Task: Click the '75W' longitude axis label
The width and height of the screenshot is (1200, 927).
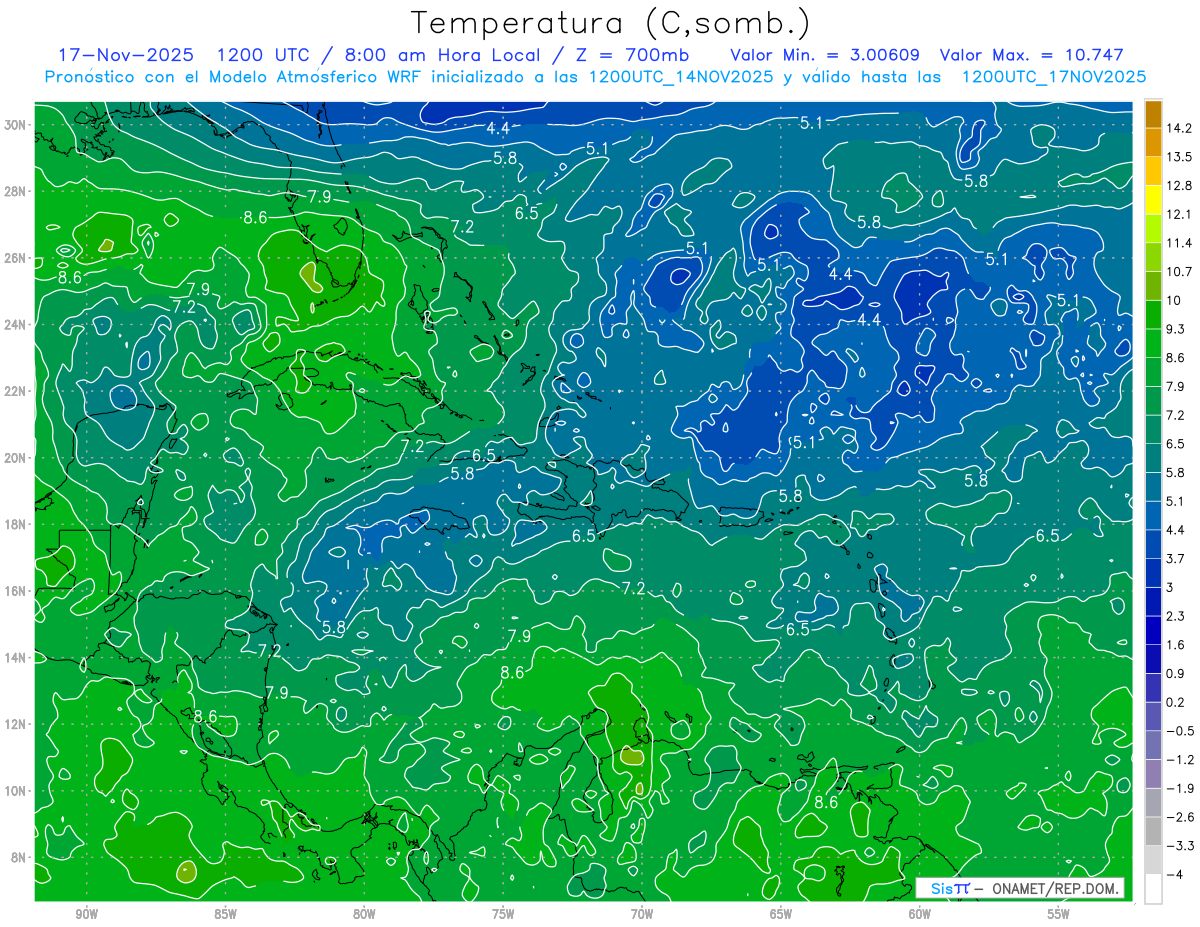Action: 503,913
